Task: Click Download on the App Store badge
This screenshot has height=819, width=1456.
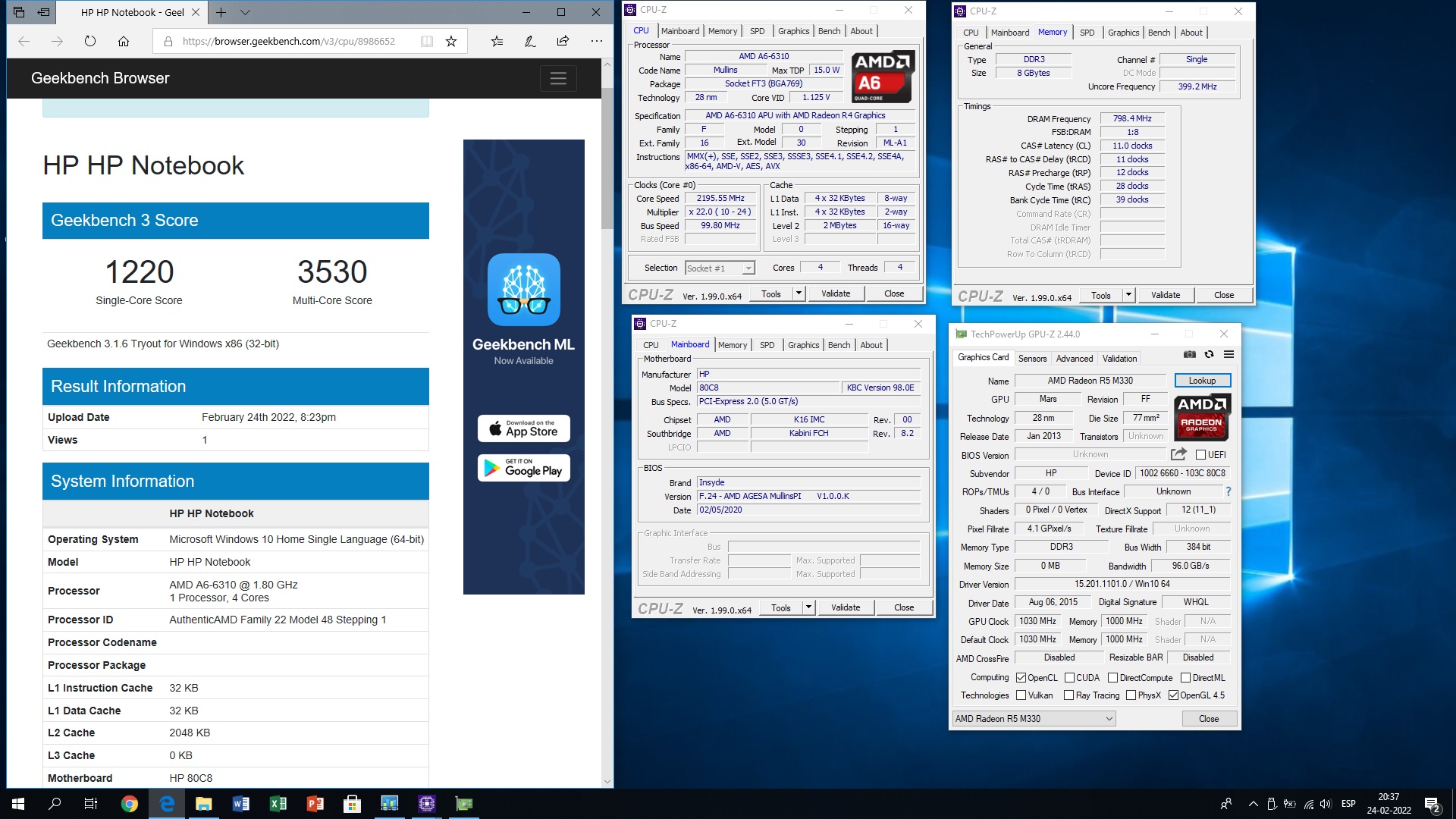Action: [524, 428]
